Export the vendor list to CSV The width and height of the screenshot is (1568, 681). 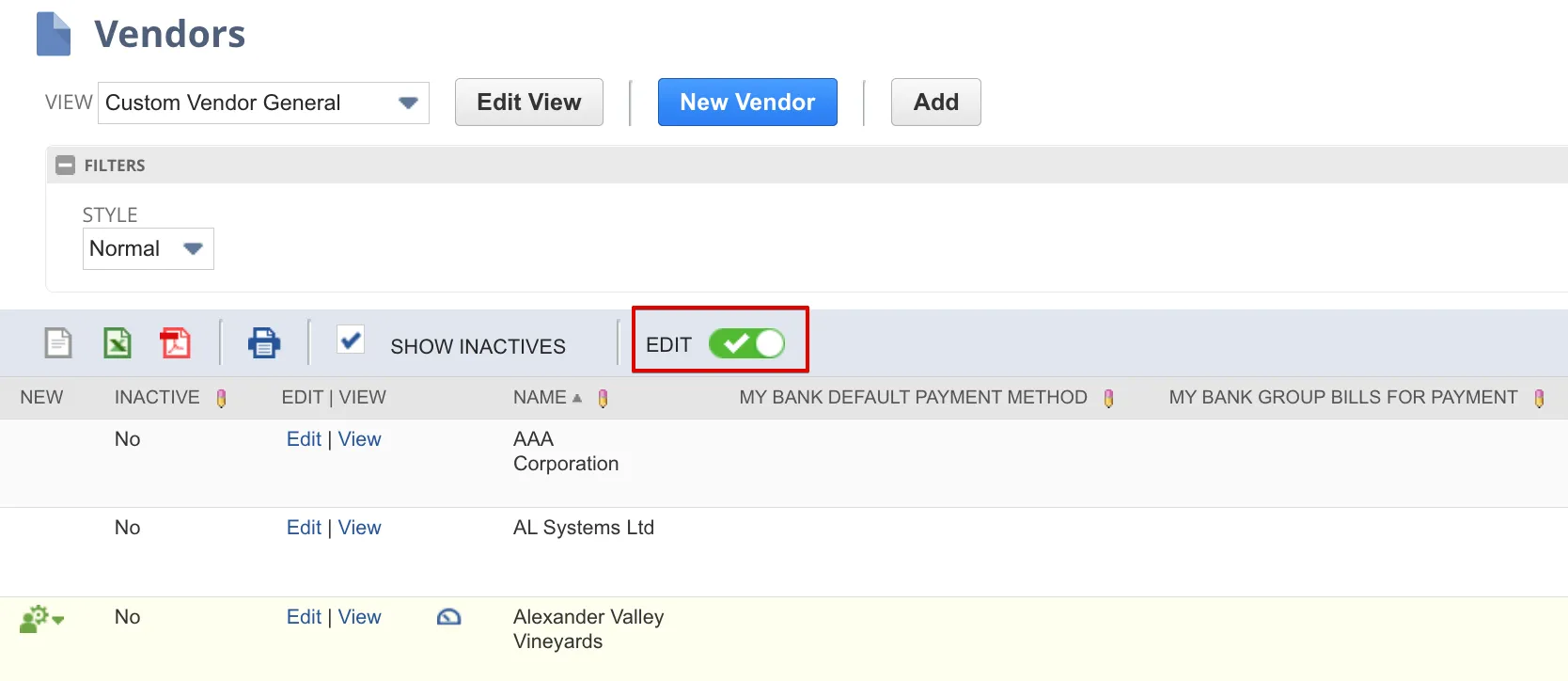click(58, 343)
